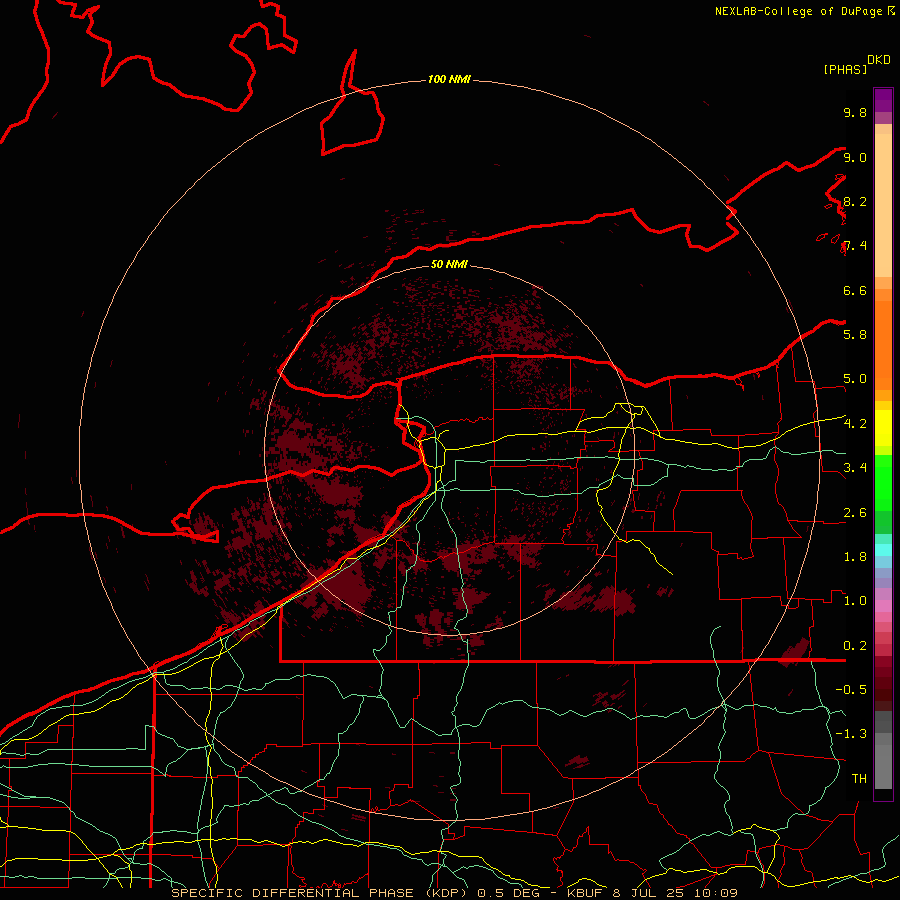The image size is (900, 900).
Task: Pick the orange band of the color bar
Action: coord(883,344)
